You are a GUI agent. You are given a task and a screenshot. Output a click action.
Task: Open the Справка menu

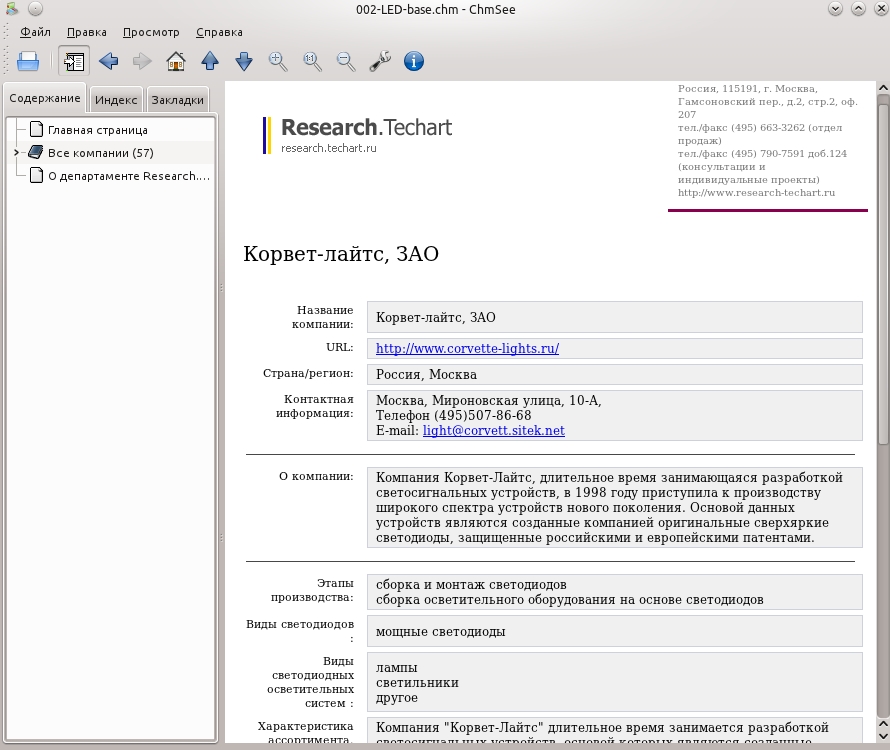click(219, 32)
